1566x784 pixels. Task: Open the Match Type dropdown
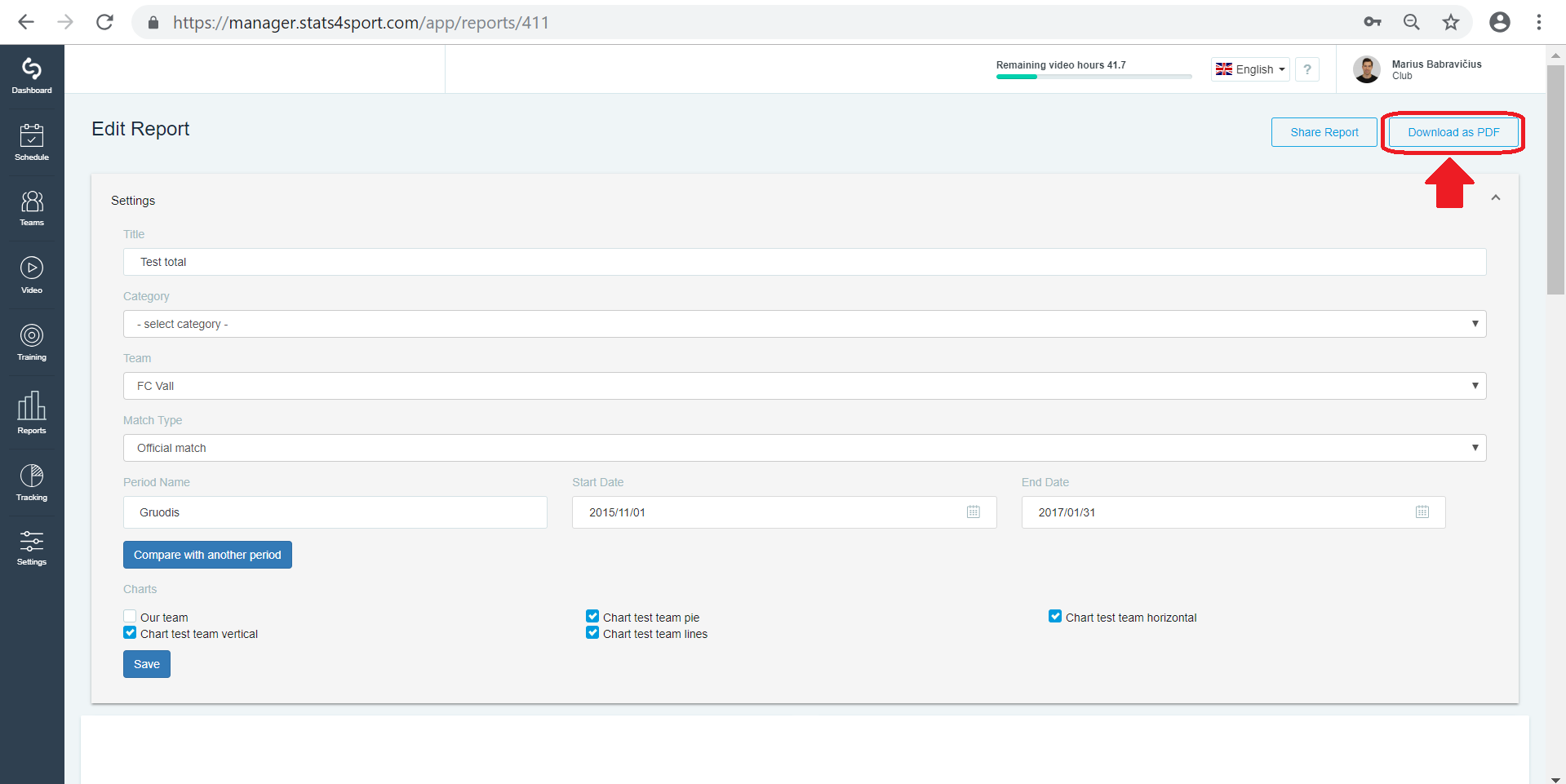(x=805, y=448)
